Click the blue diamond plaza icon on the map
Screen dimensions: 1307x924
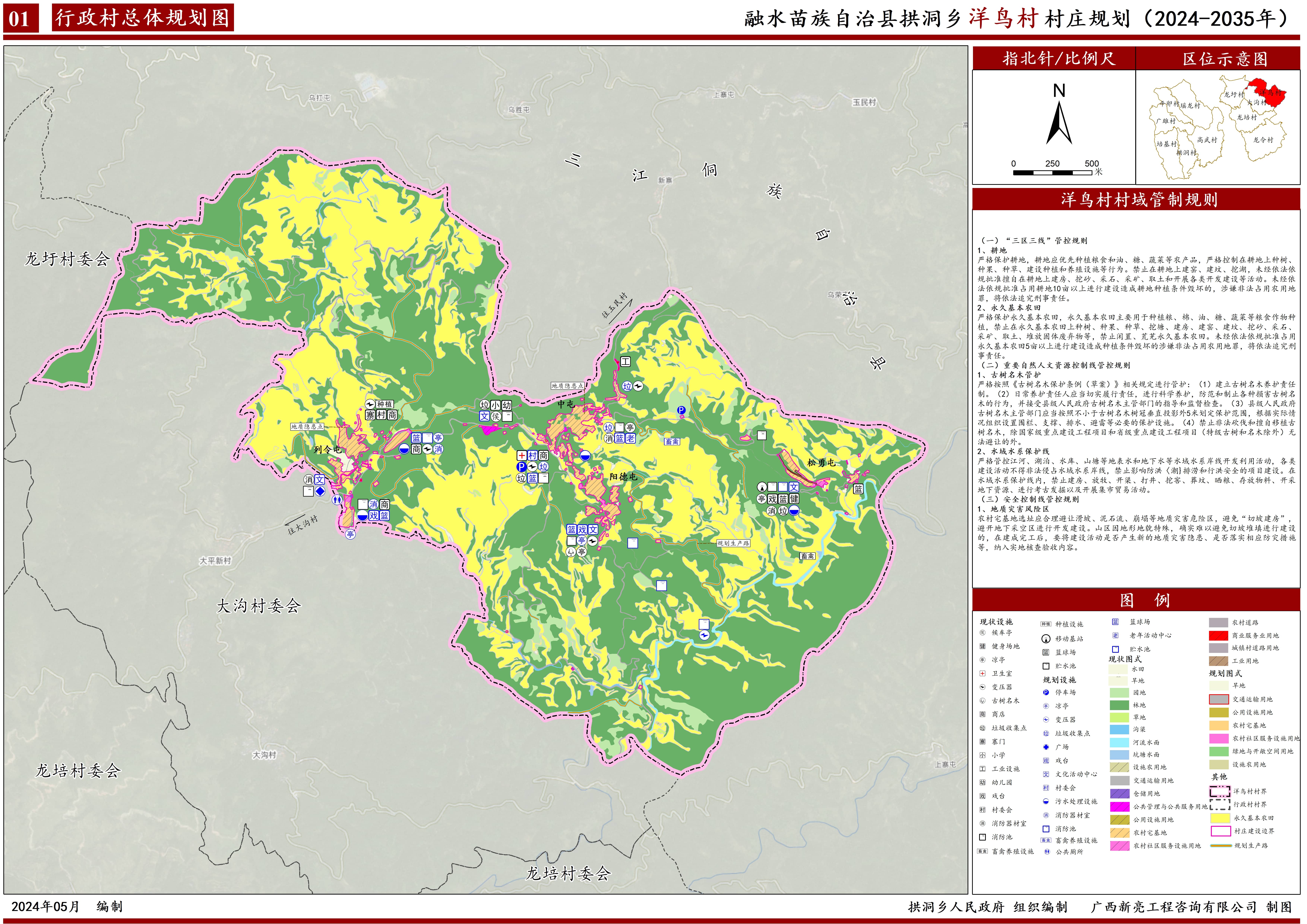320,491
